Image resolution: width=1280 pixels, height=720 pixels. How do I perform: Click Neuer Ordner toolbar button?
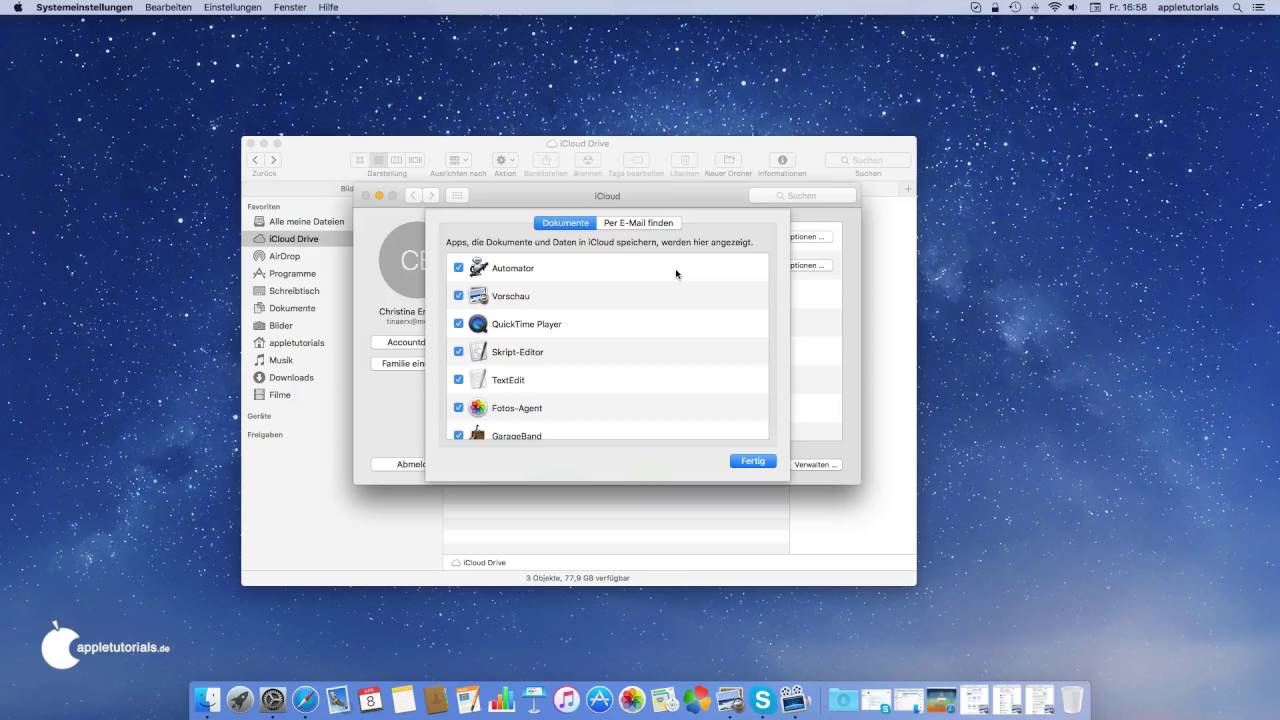728,160
